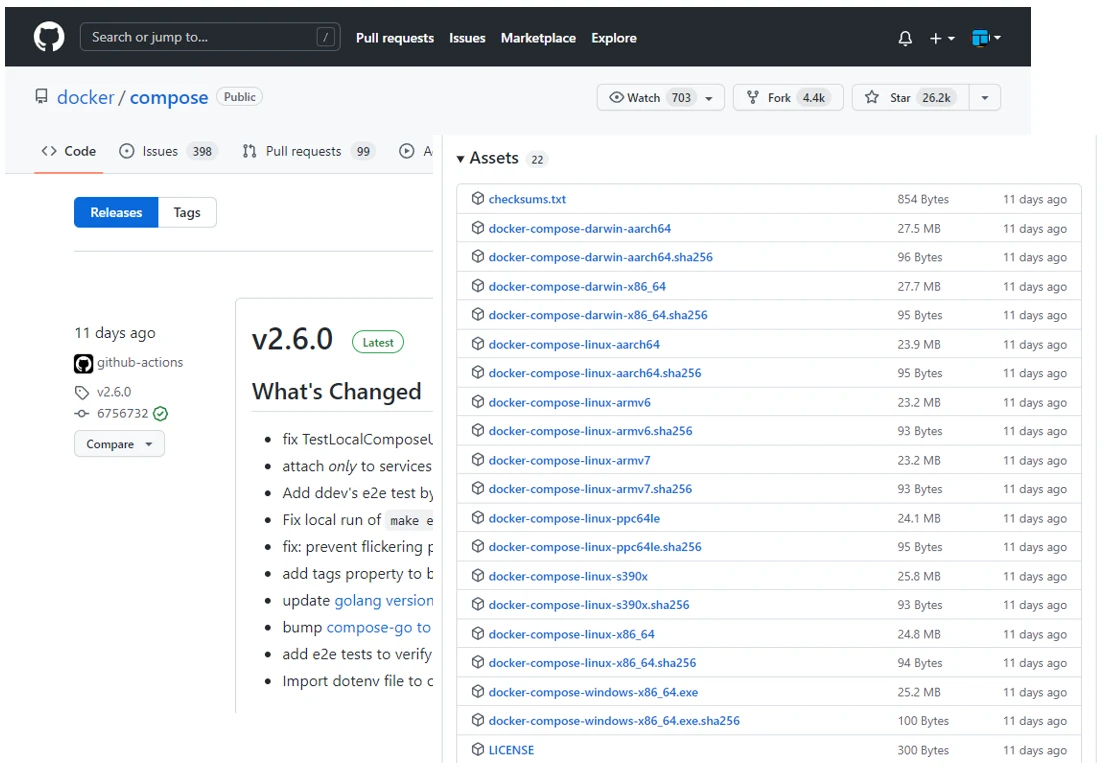Viewport: 1105px width, 773px height.
Task: Click the GitHub octocat logo
Action: click(49, 38)
